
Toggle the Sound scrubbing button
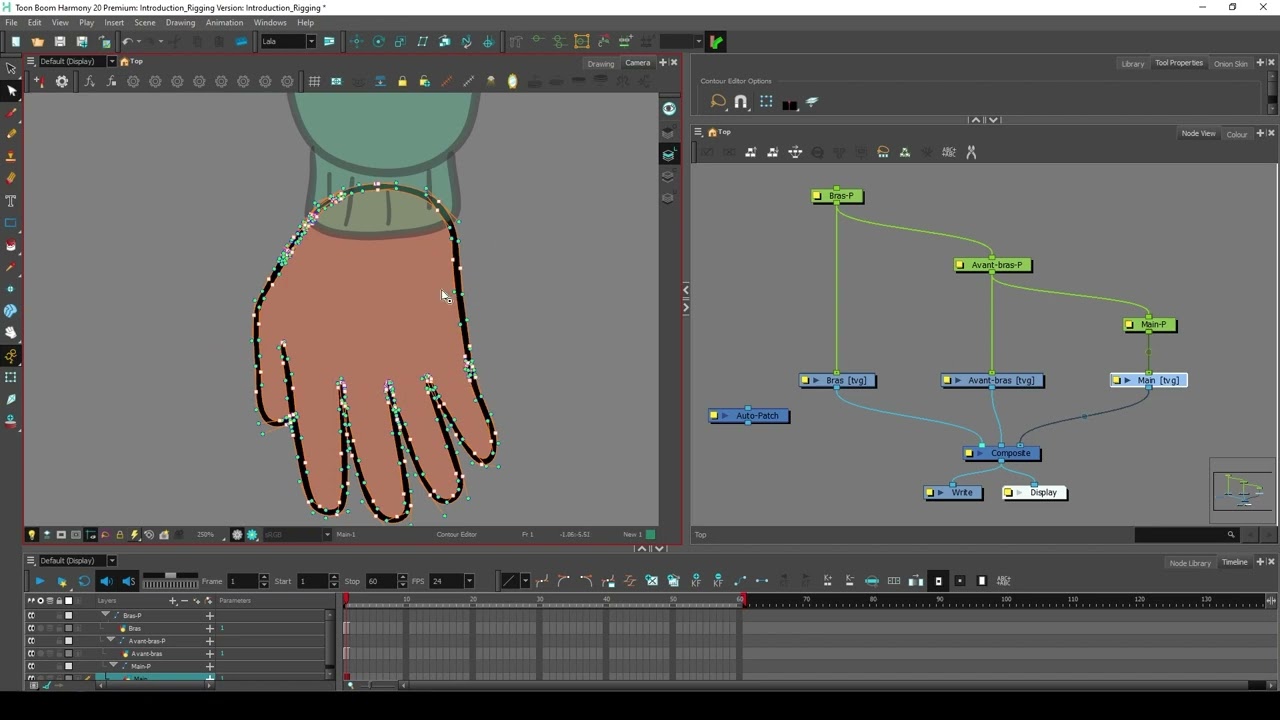point(128,581)
